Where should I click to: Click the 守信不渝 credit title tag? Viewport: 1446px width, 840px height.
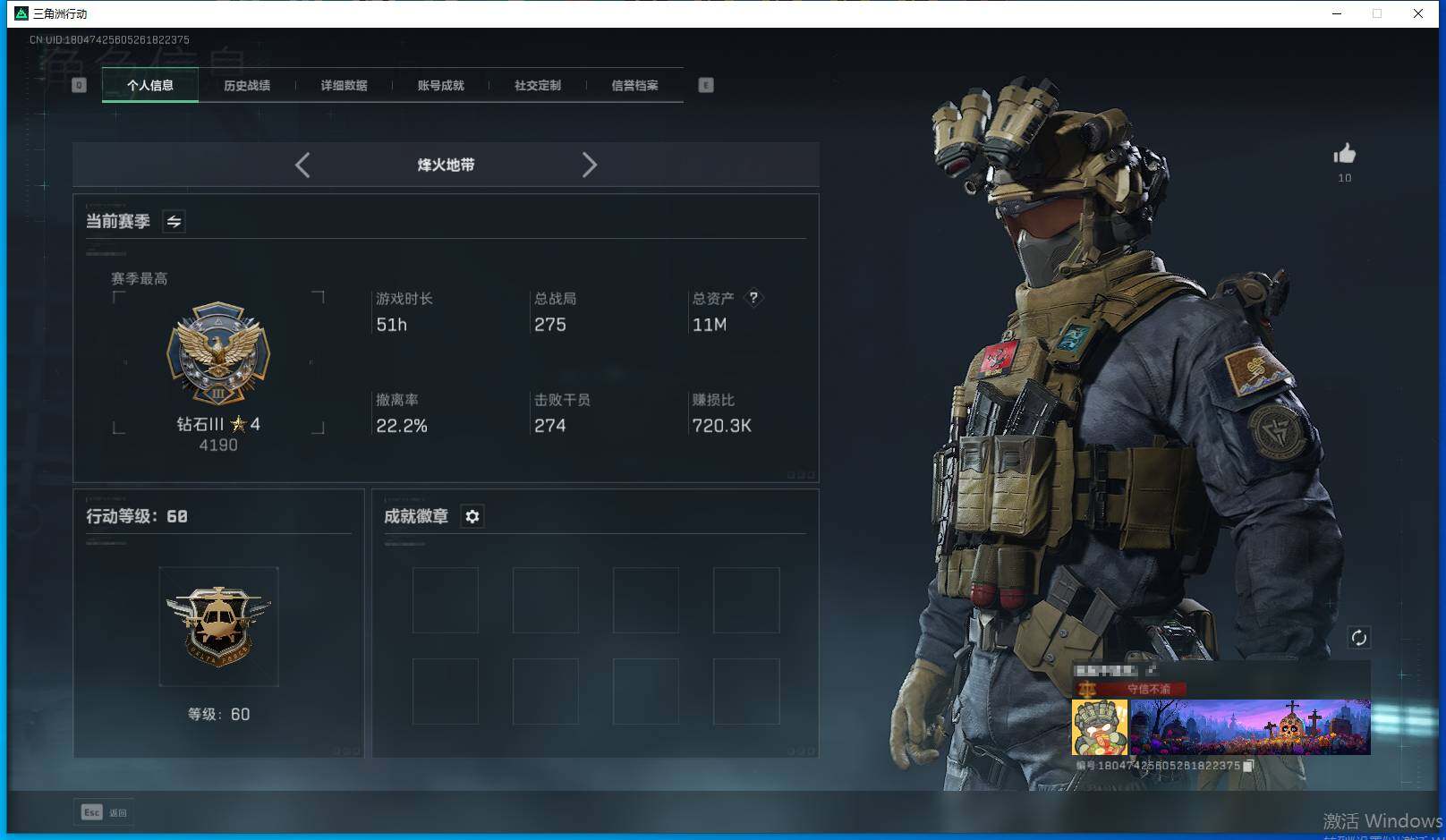[1148, 689]
